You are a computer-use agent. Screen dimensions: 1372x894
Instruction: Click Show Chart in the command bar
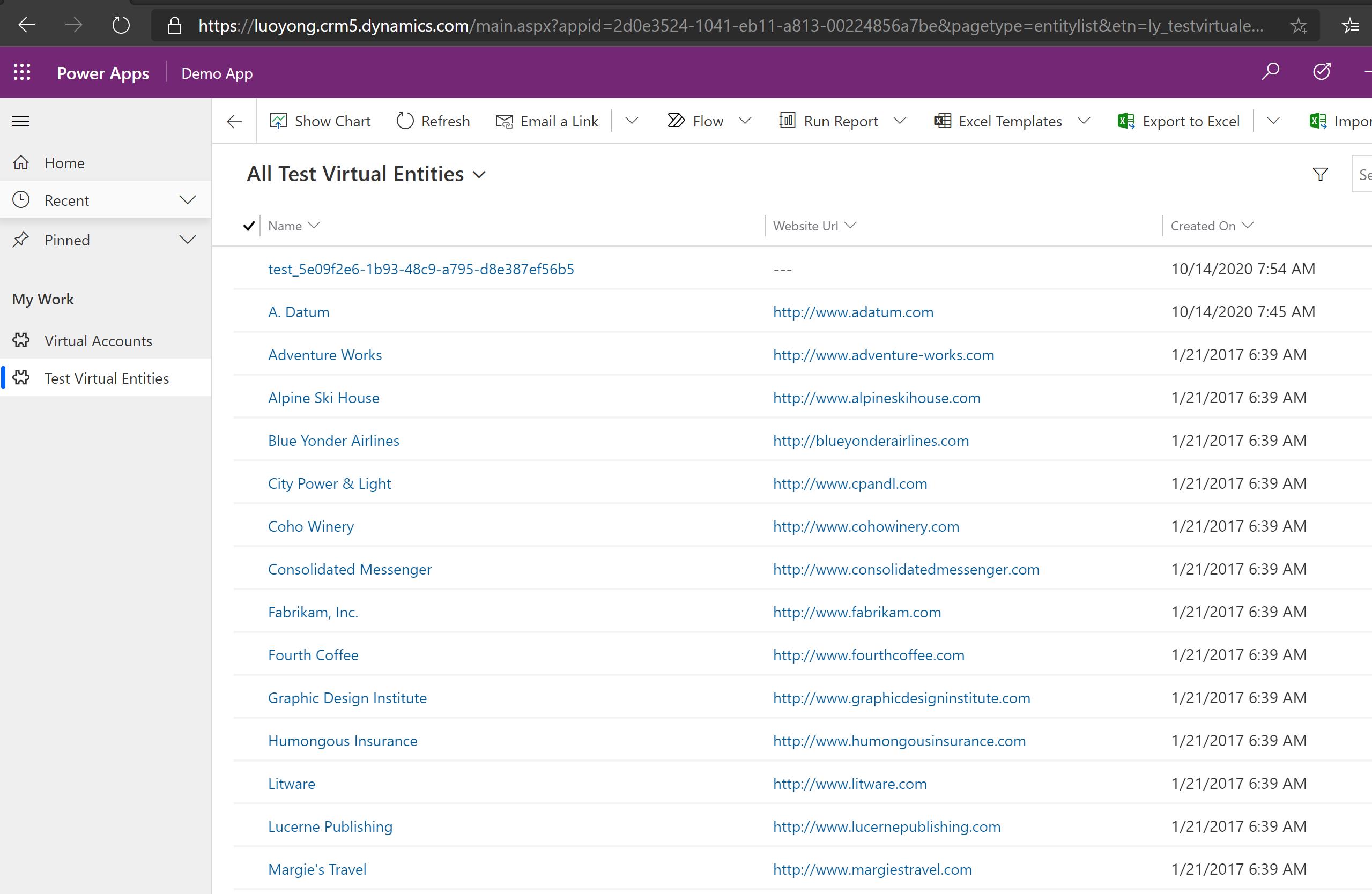click(x=320, y=121)
